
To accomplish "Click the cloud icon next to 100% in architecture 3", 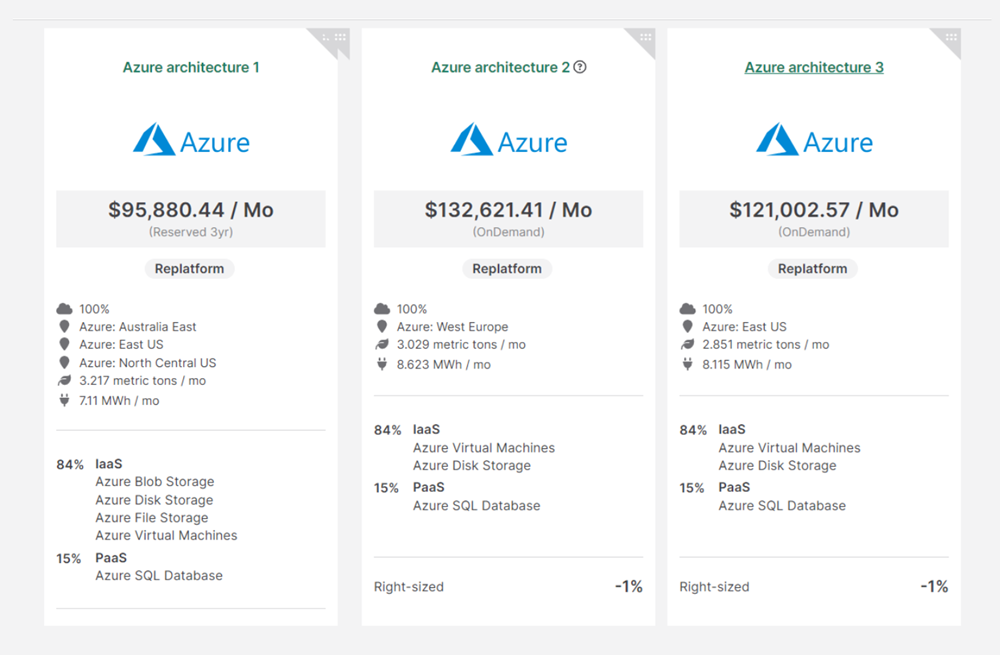I will tap(688, 309).
